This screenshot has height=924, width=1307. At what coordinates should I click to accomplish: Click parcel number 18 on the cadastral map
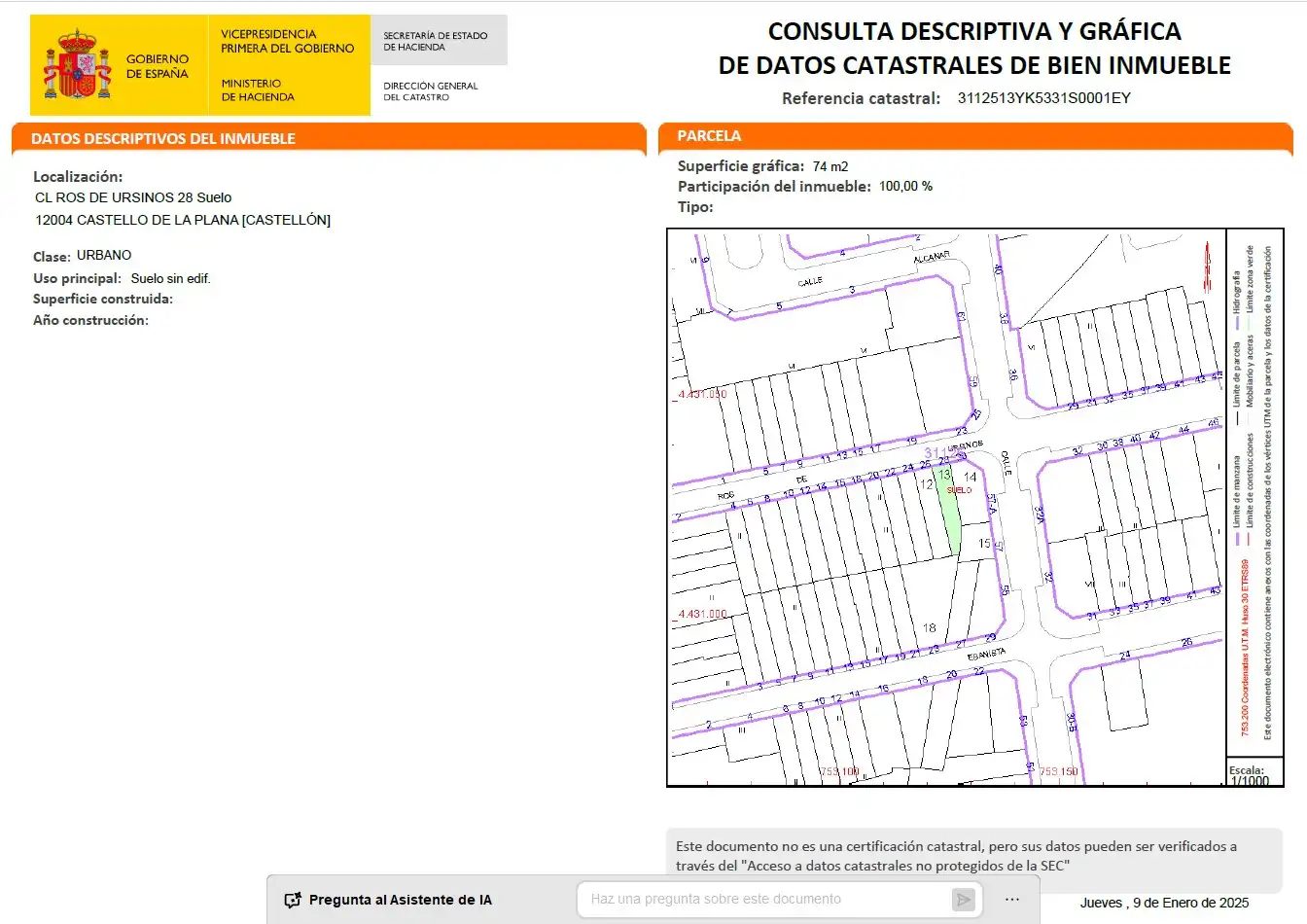(x=930, y=627)
